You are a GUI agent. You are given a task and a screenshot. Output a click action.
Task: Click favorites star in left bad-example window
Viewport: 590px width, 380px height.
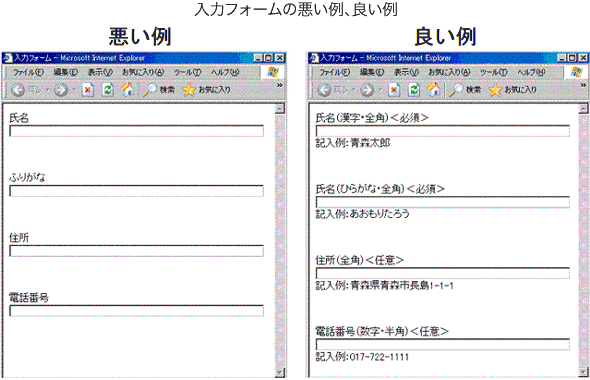coord(189,90)
